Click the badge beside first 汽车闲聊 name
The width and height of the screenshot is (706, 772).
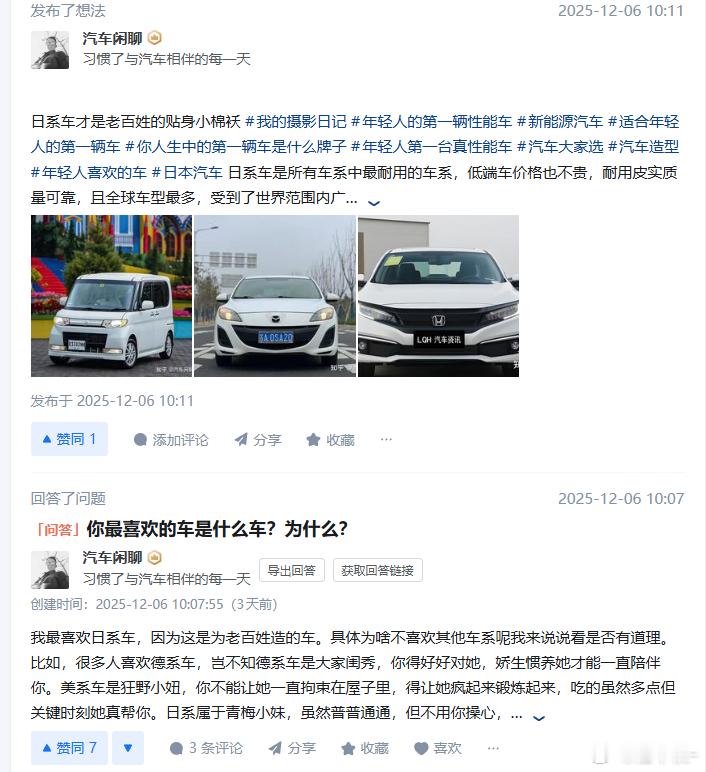tap(155, 38)
